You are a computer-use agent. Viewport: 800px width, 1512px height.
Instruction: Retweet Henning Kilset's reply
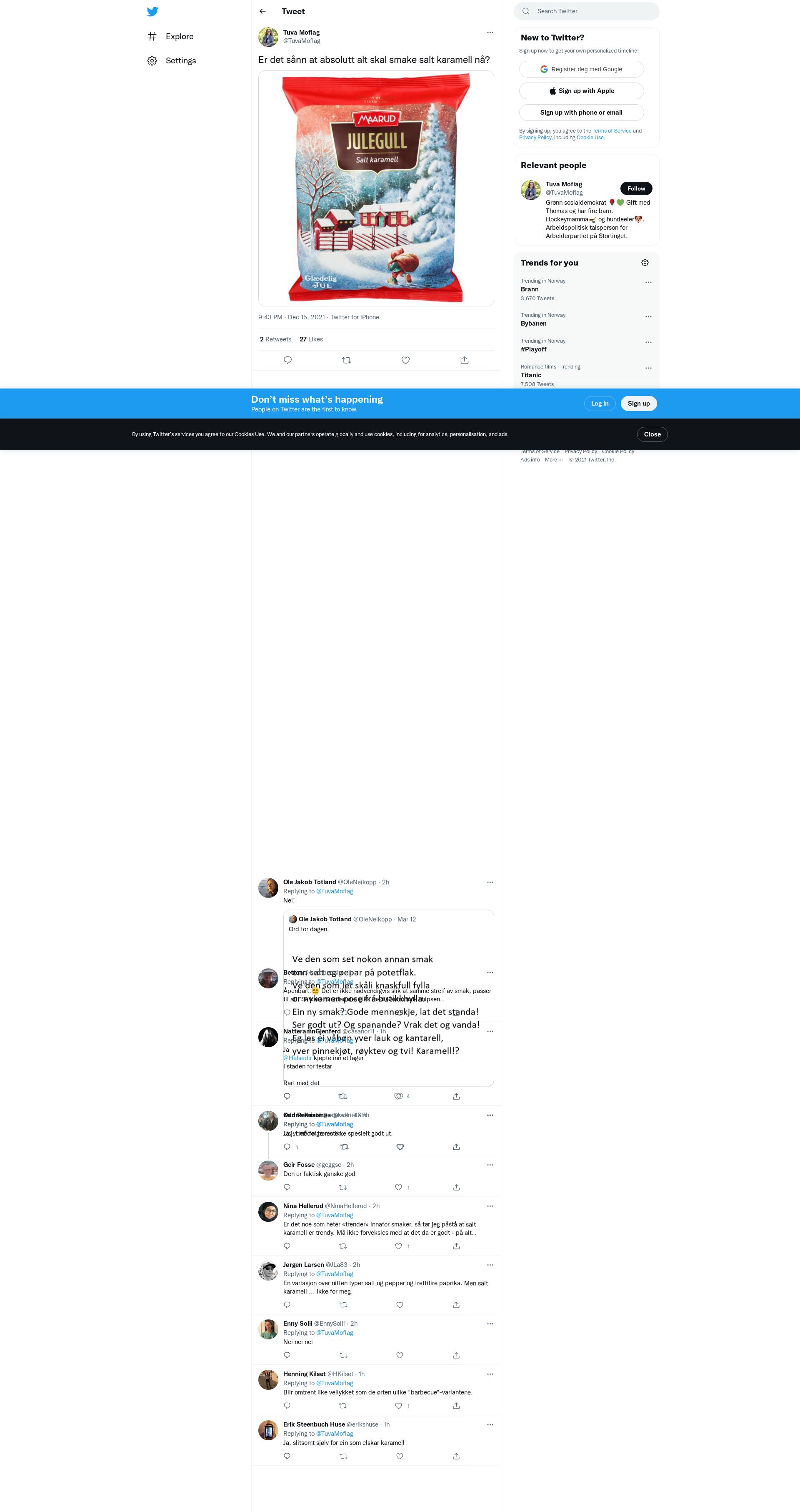[x=343, y=1406]
